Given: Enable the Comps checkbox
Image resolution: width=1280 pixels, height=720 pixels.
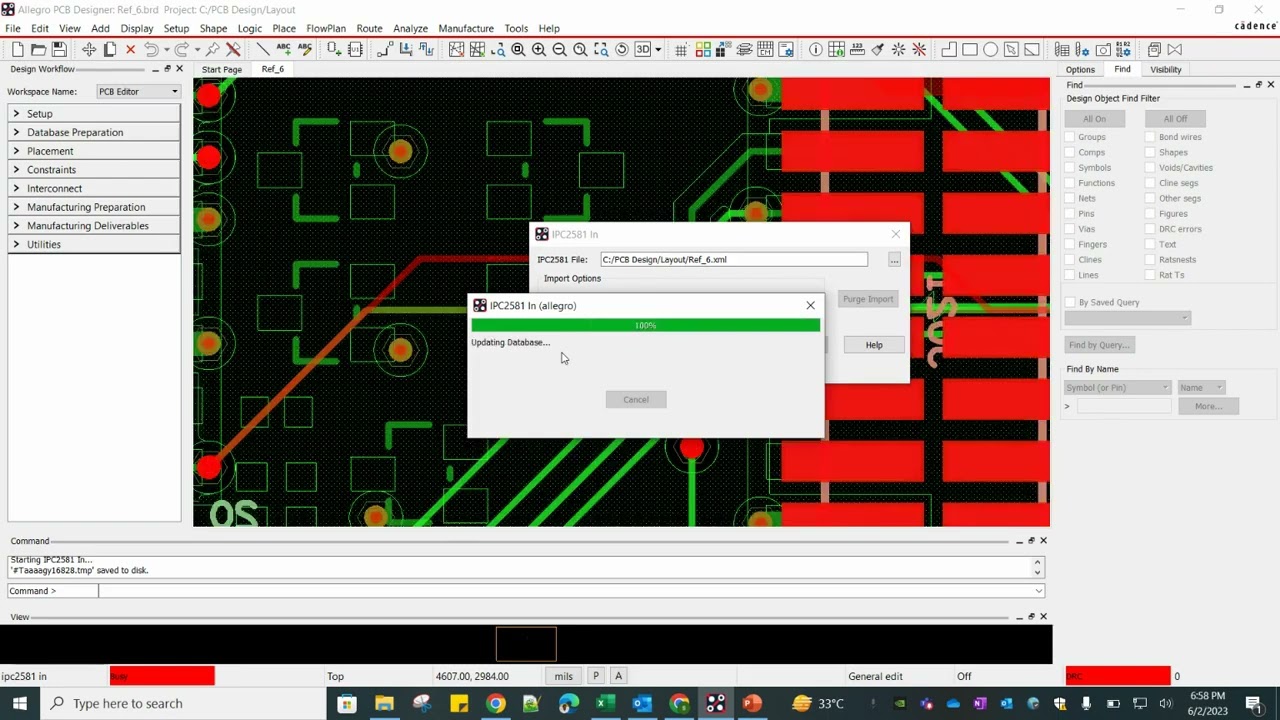Looking at the screenshot, I should [1070, 152].
